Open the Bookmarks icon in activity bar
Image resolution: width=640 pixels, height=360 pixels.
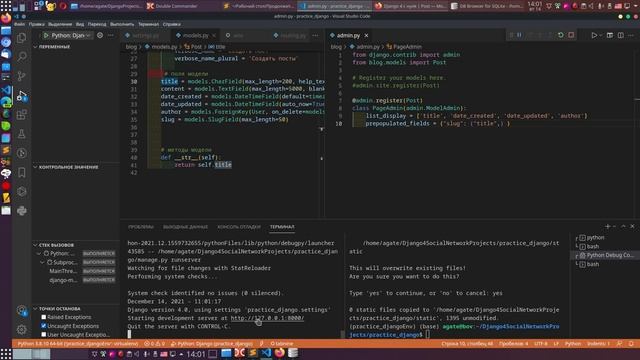click(x=22, y=172)
